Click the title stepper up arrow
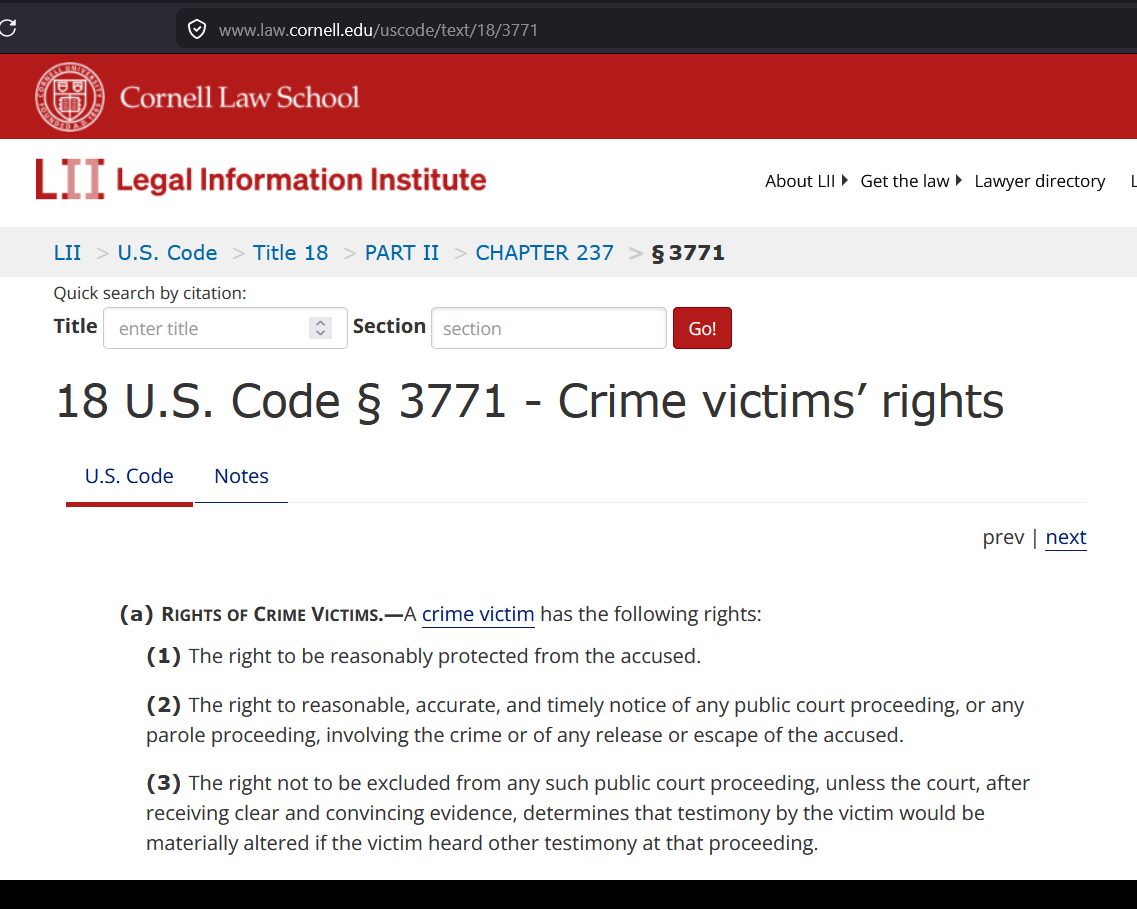The width and height of the screenshot is (1137, 909). click(320, 322)
